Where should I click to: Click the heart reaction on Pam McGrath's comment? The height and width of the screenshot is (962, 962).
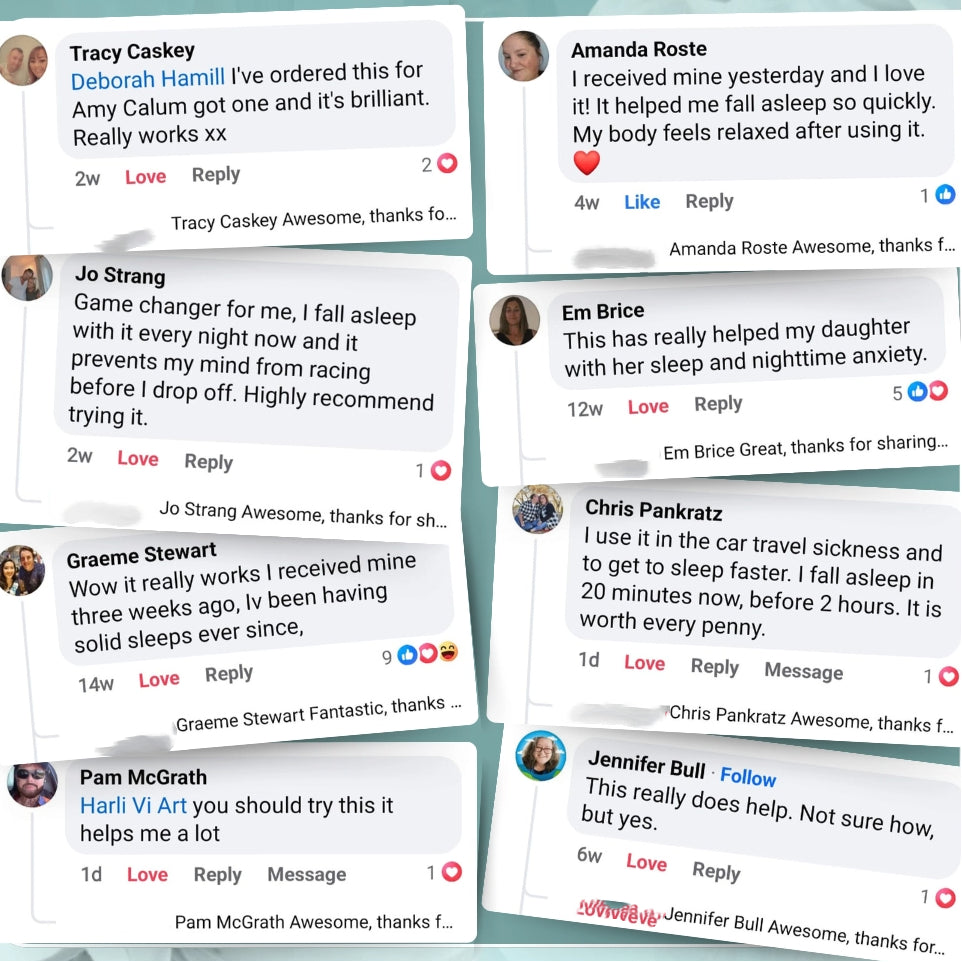[x=452, y=872]
